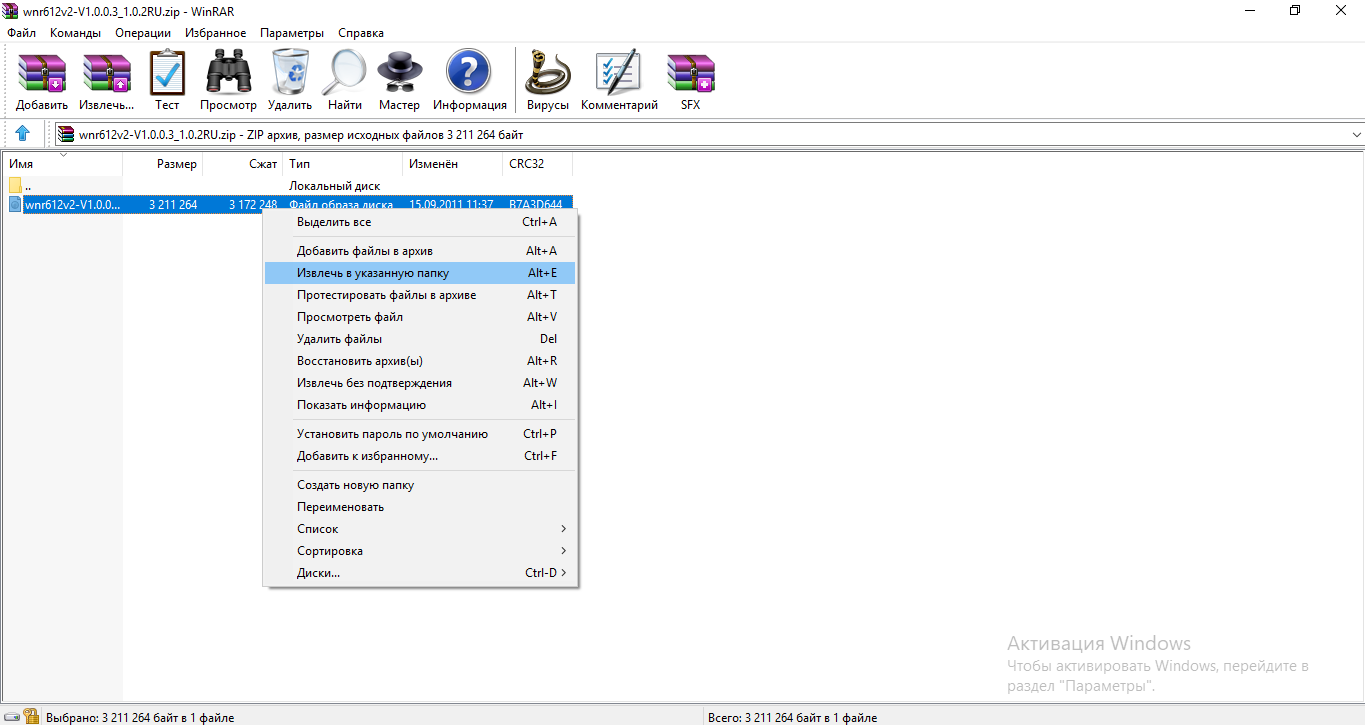Open the Операции menu
The image size is (1365, 725).
(143, 33)
